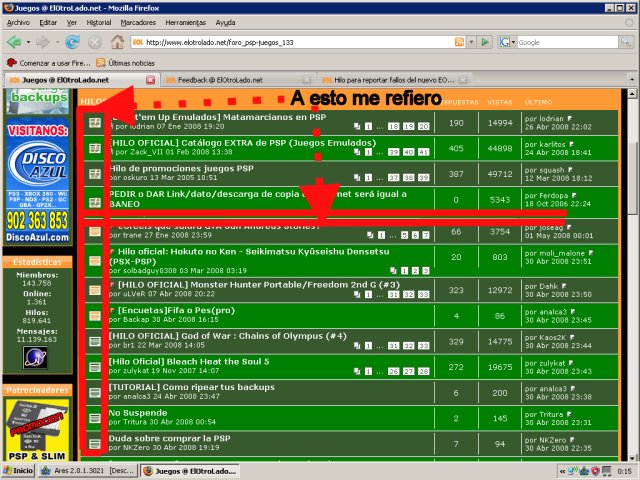The image size is (640, 480).
Task: Click the green Go arrow beside URL
Action: [x=485, y=42]
